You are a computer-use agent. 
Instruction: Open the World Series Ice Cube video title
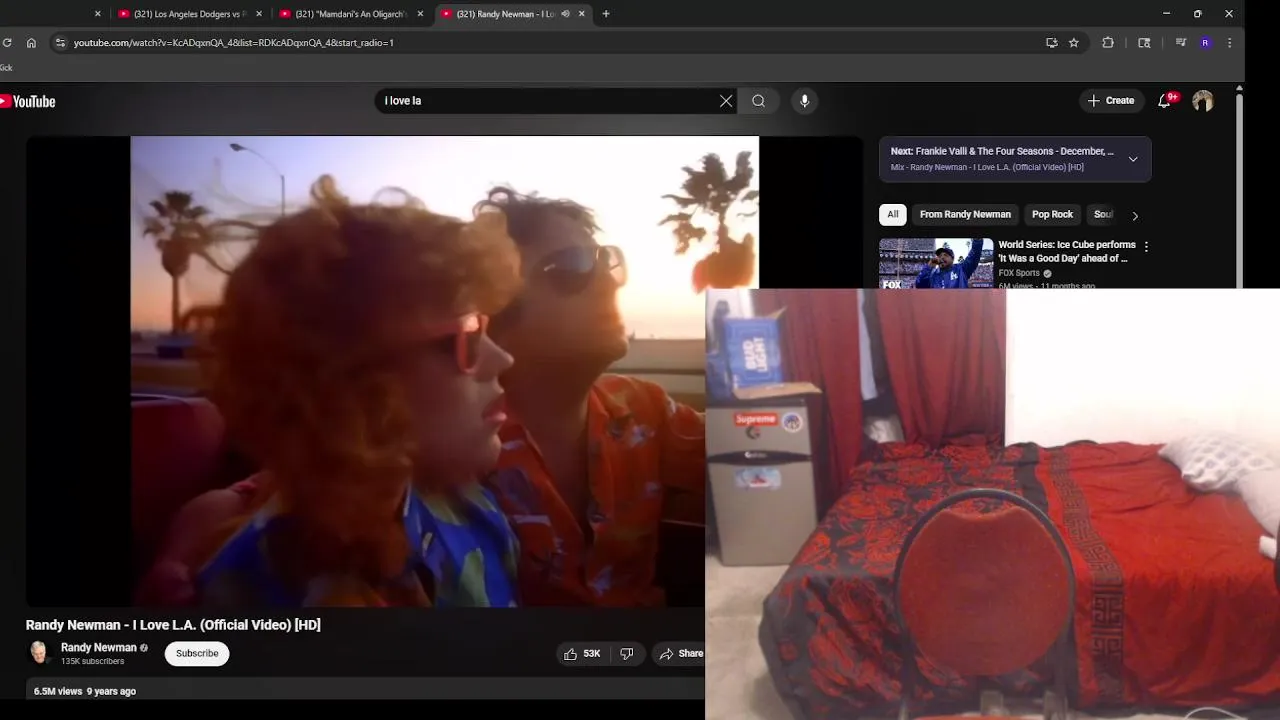(1067, 251)
